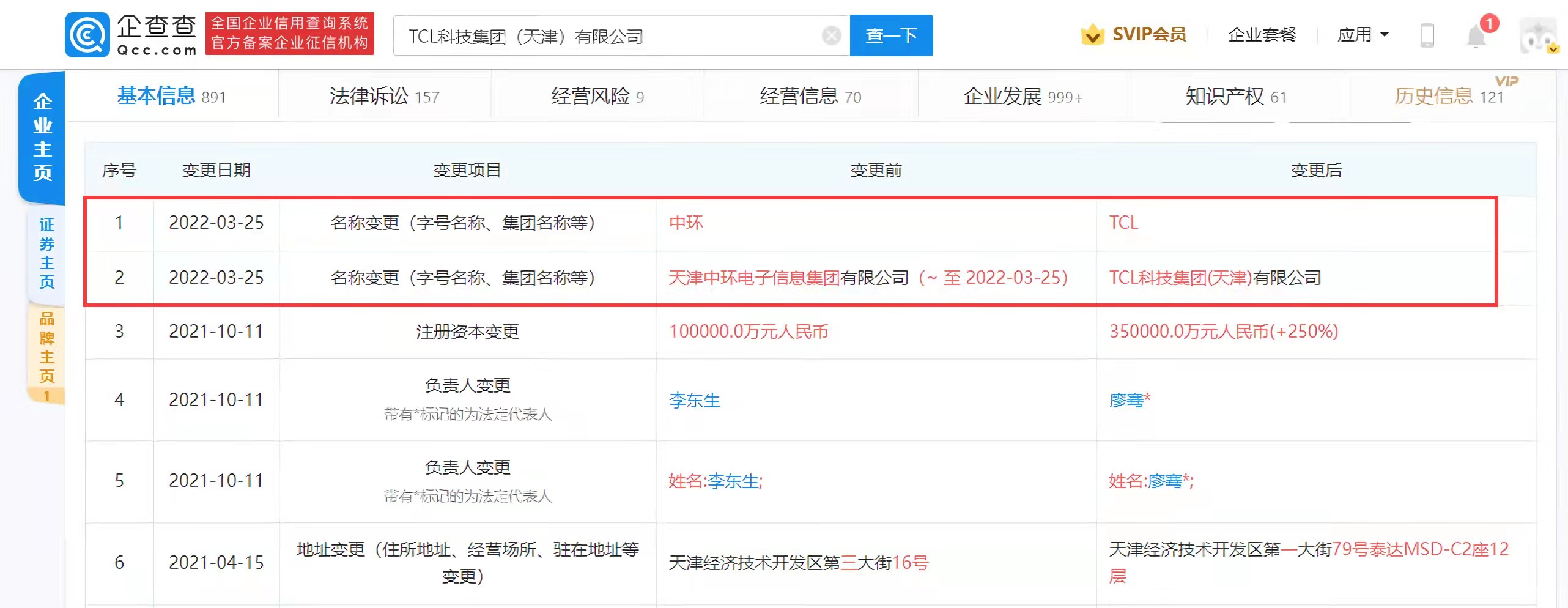
Task: Open 李东生 name link in row 5
Action: (x=733, y=481)
